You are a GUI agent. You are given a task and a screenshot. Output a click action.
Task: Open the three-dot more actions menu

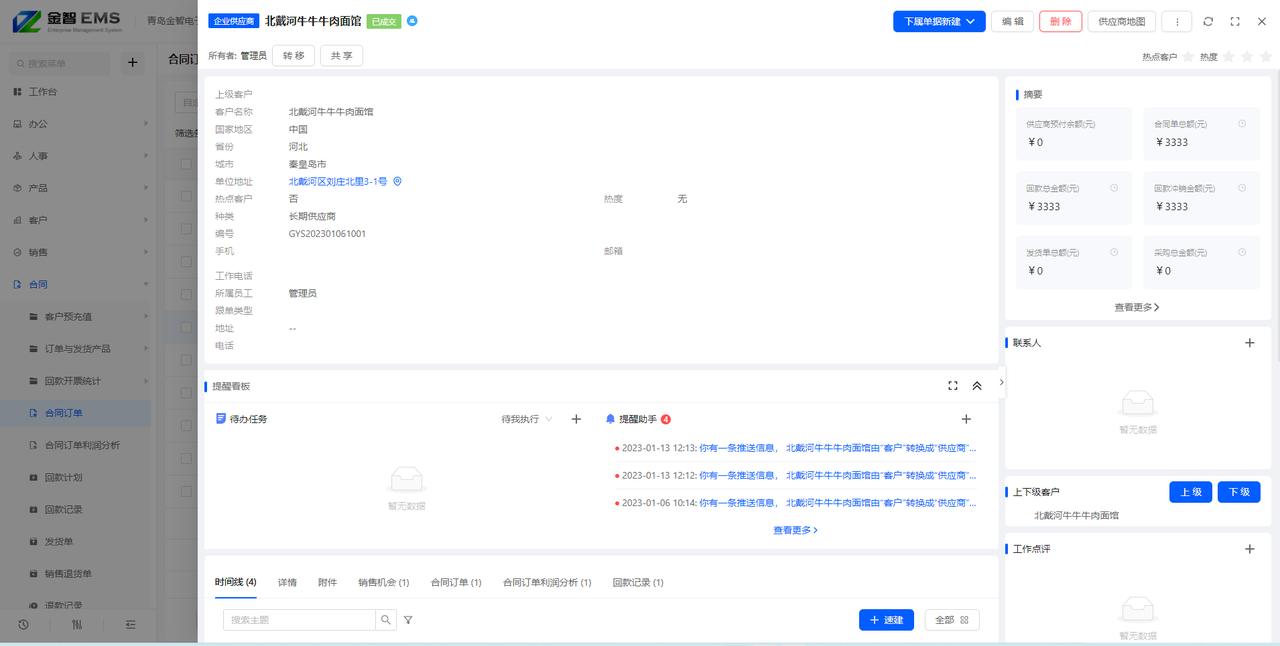point(1177,21)
